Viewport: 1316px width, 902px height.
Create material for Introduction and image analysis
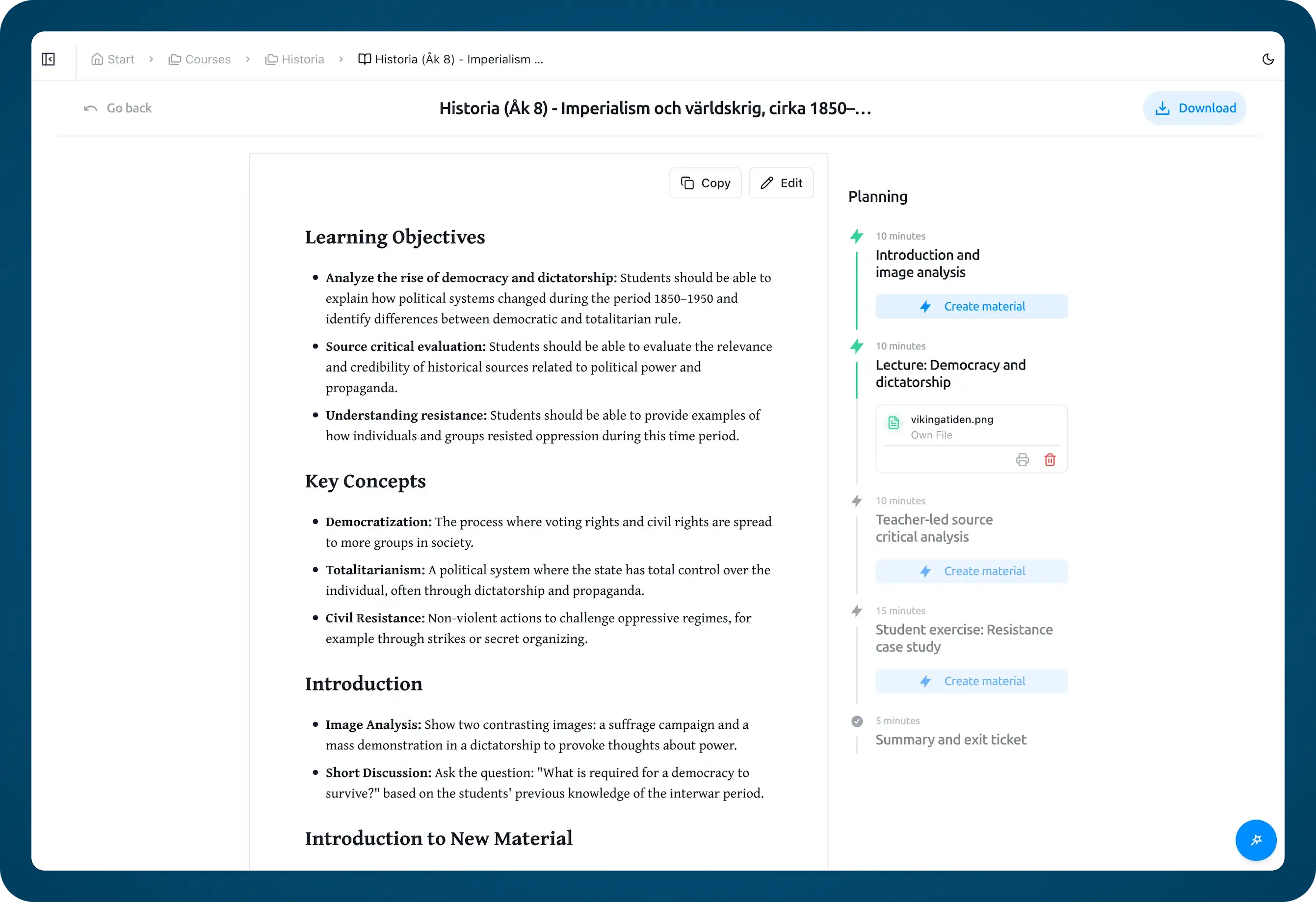(971, 306)
